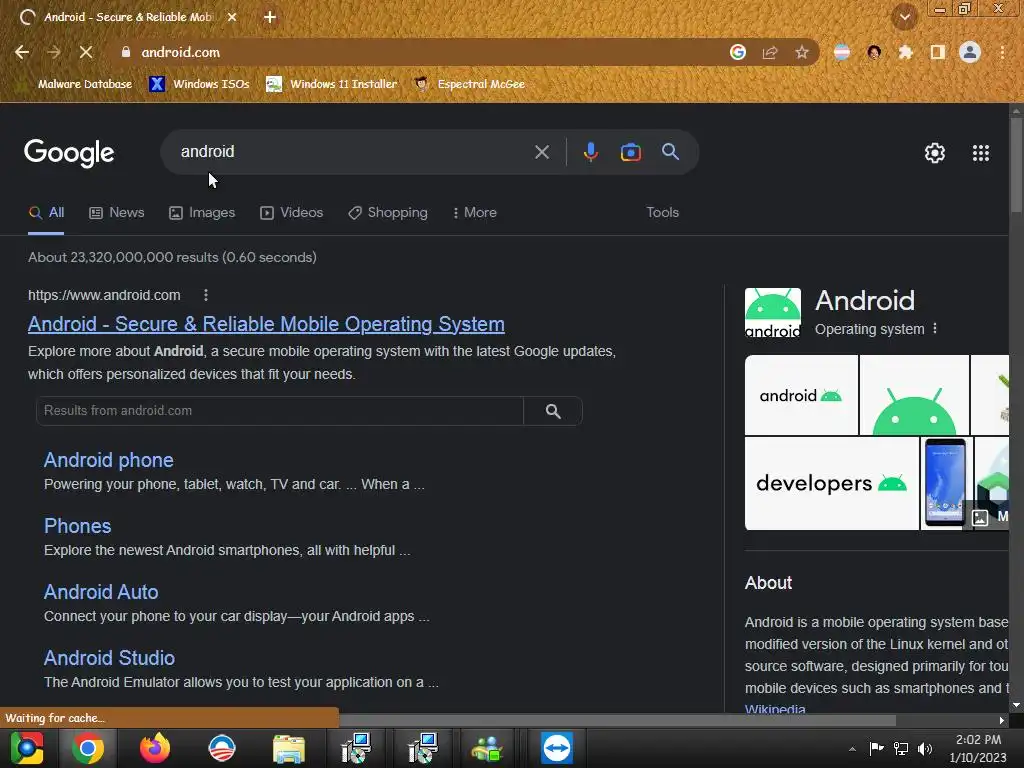
Task: Start voice search with the microphone
Action: click(590, 152)
